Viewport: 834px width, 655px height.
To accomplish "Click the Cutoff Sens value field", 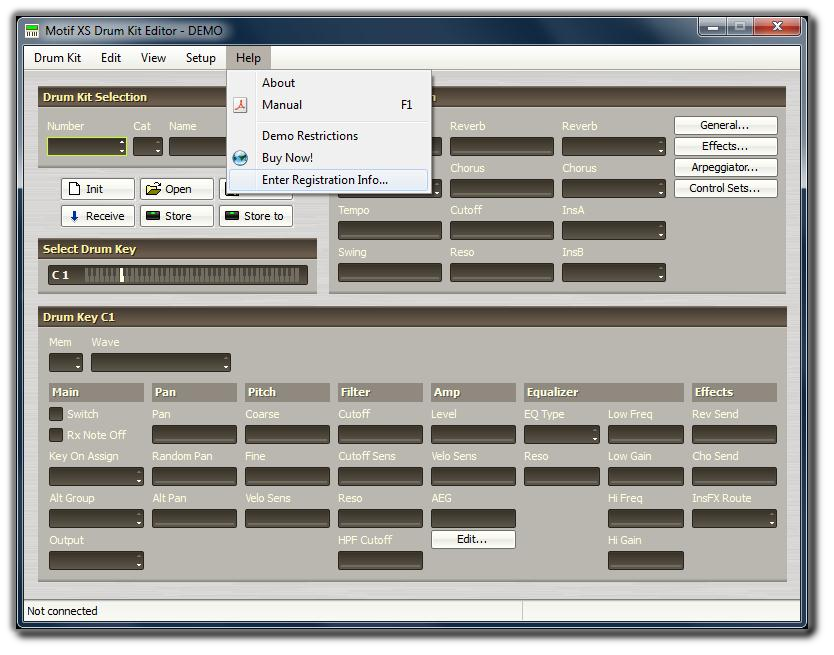I will pyautogui.click(x=380, y=477).
